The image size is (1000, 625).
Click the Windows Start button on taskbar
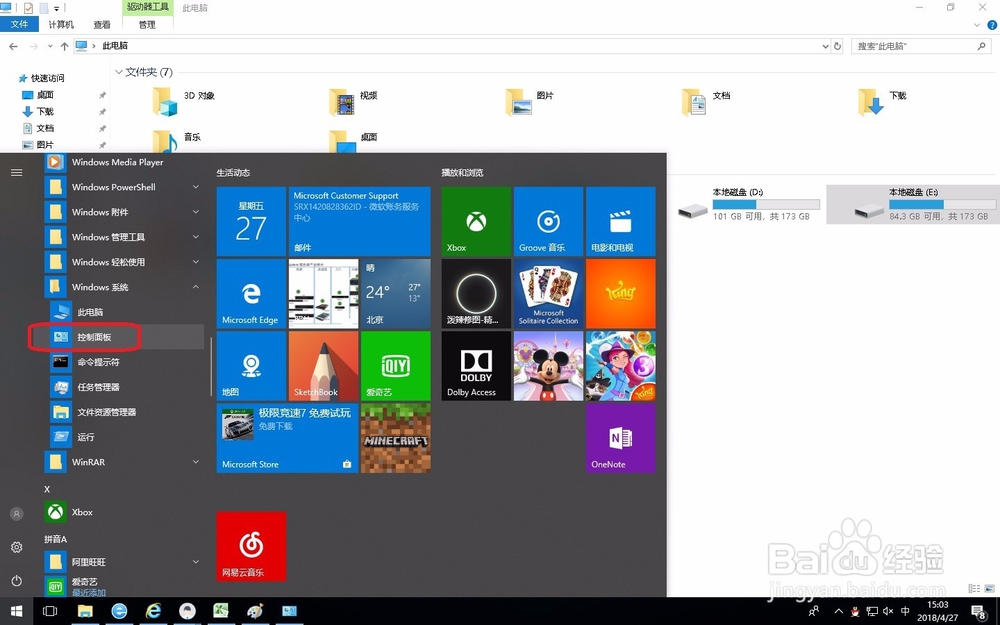[17, 611]
